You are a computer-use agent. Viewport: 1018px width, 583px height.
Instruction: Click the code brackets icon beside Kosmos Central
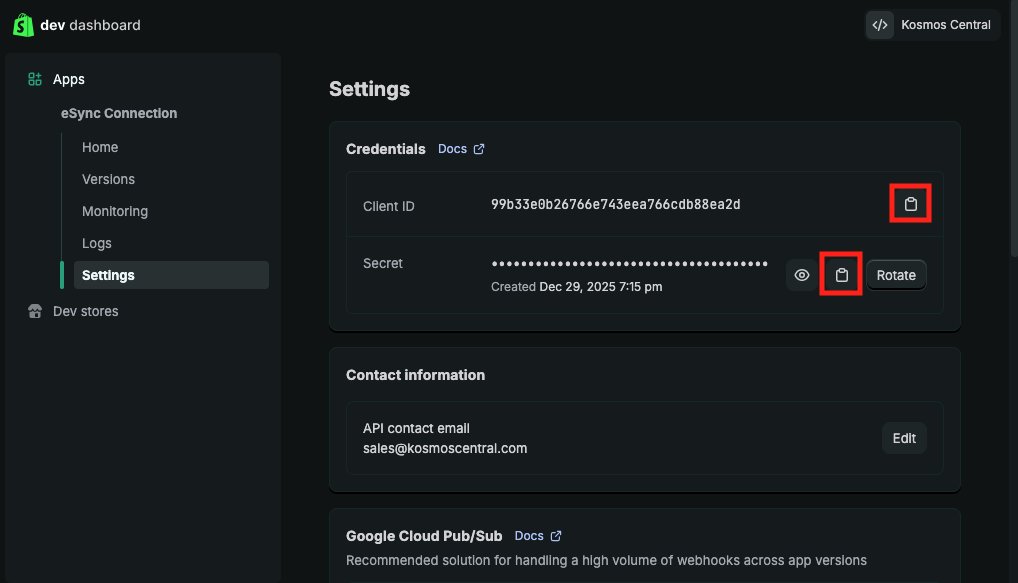coord(880,25)
